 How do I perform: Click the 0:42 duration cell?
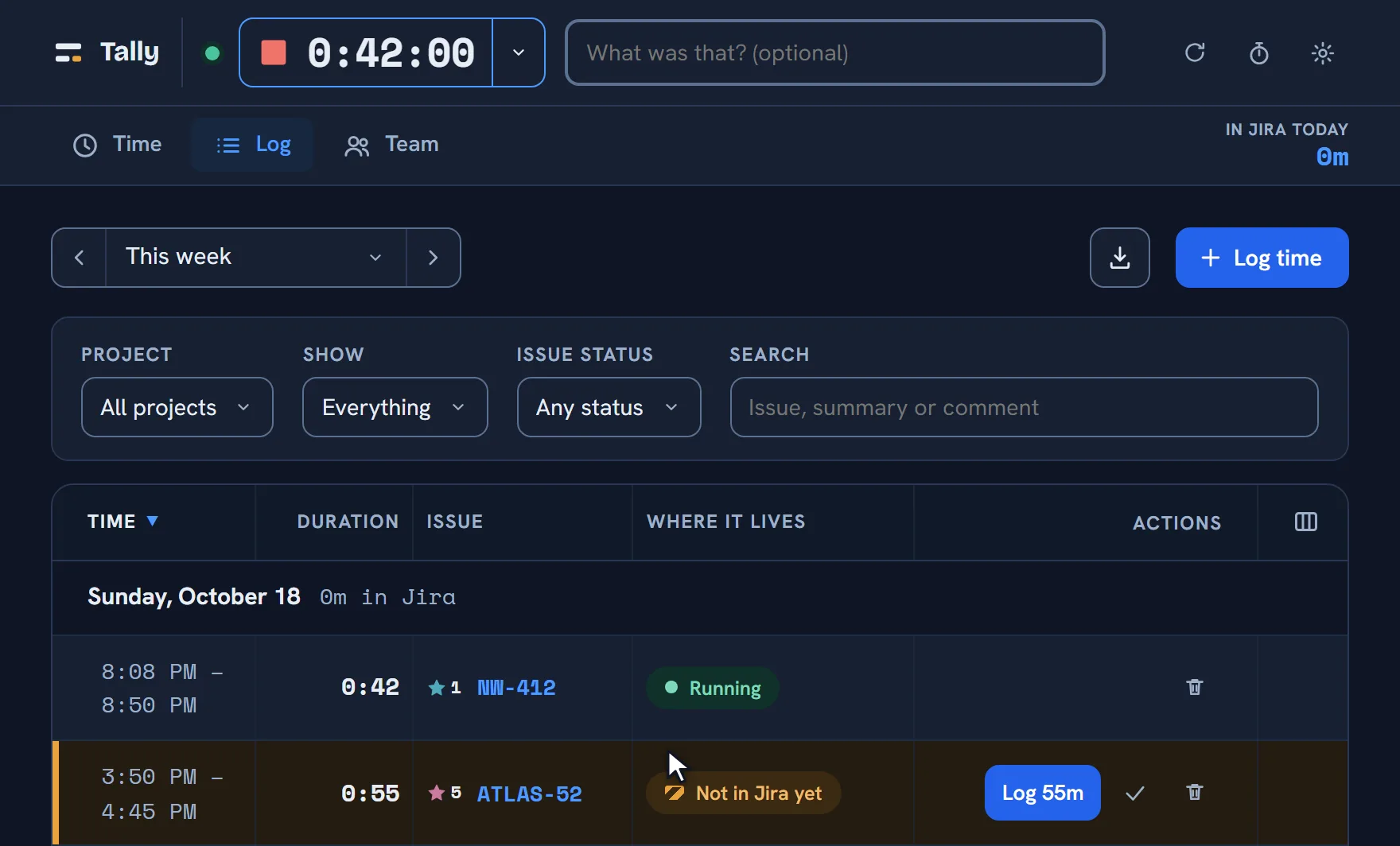370,687
